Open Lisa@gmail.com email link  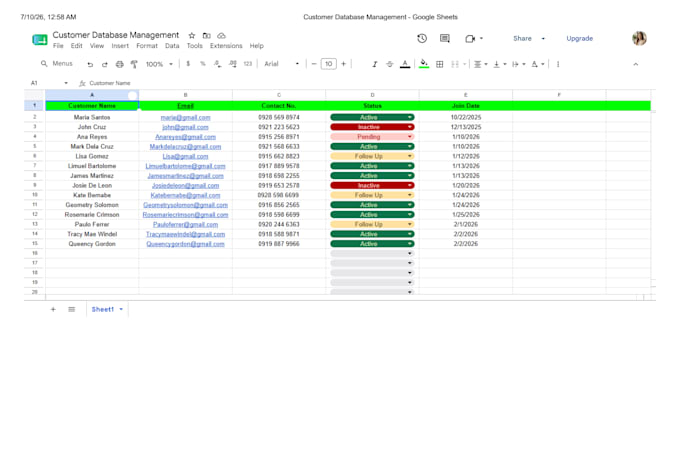click(x=185, y=156)
